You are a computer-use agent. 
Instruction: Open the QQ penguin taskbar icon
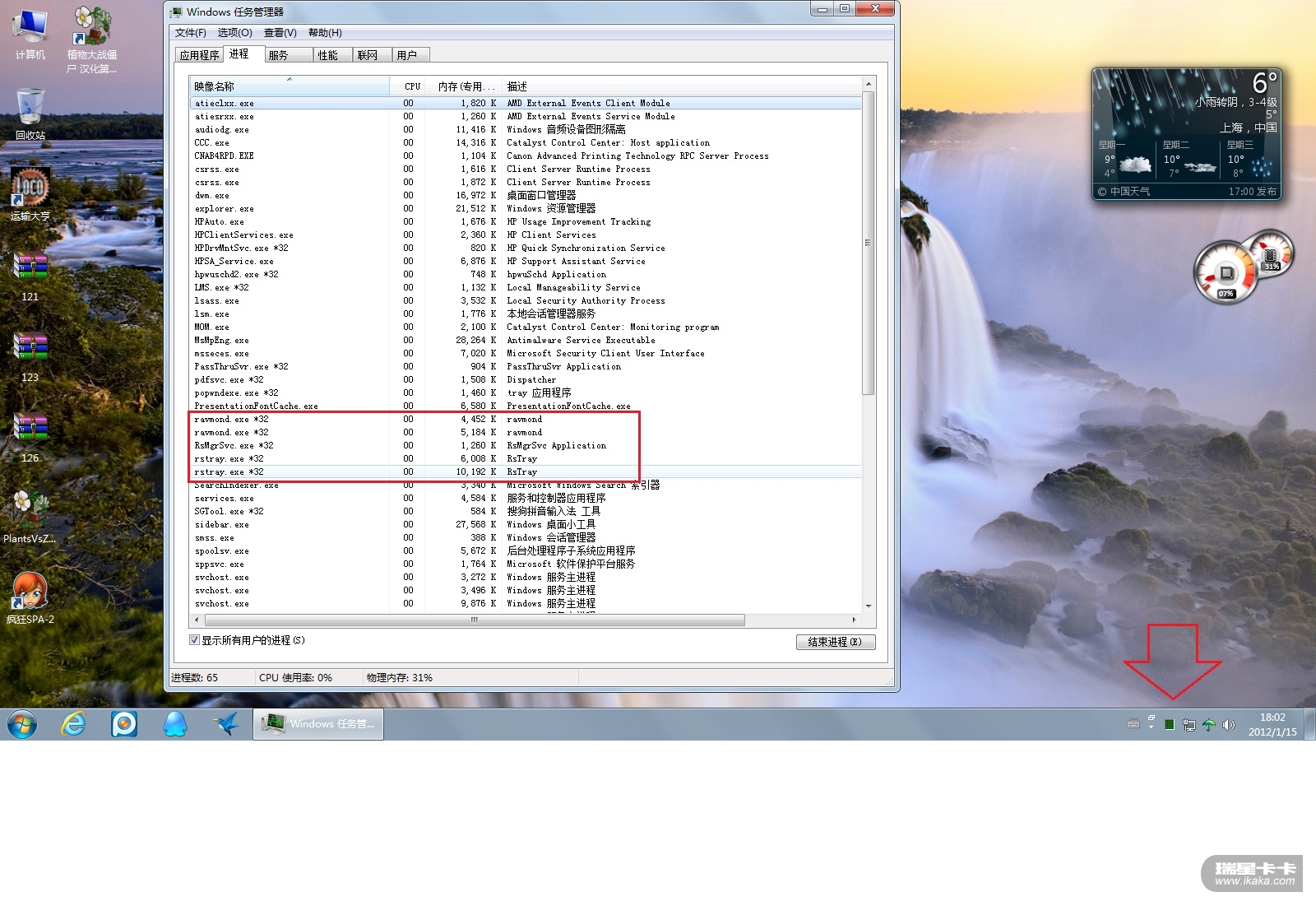pyautogui.click(x=174, y=724)
